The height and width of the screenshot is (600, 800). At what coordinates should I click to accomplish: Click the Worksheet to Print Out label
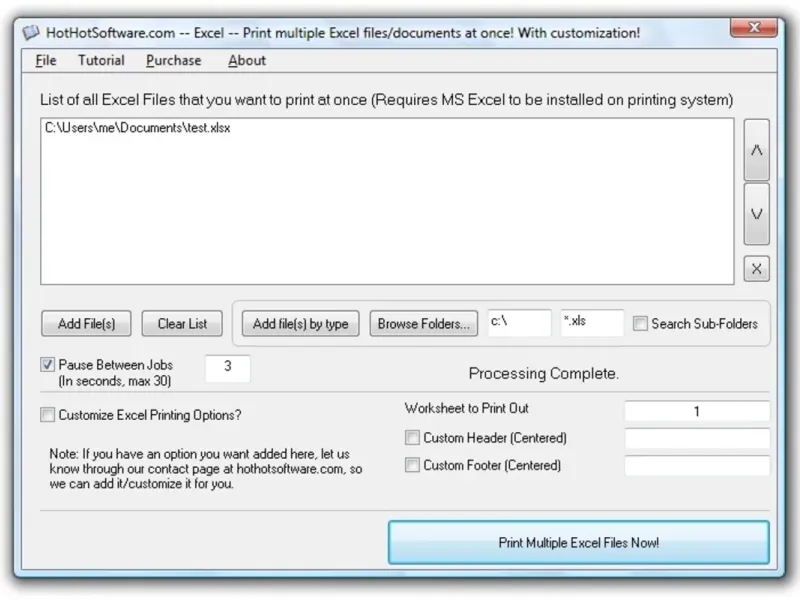466,408
